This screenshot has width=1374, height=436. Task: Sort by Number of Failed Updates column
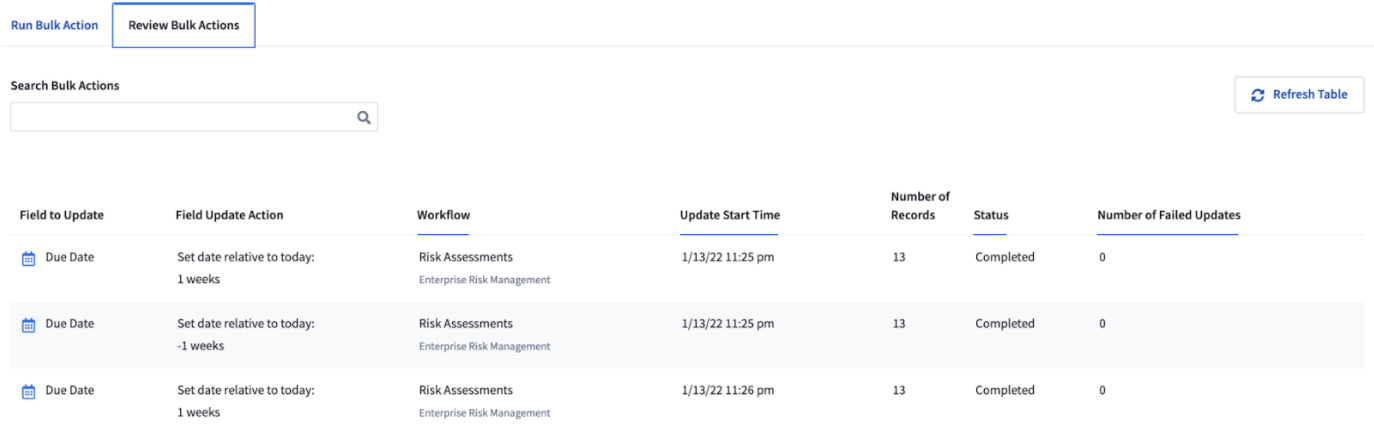[1168, 215]
